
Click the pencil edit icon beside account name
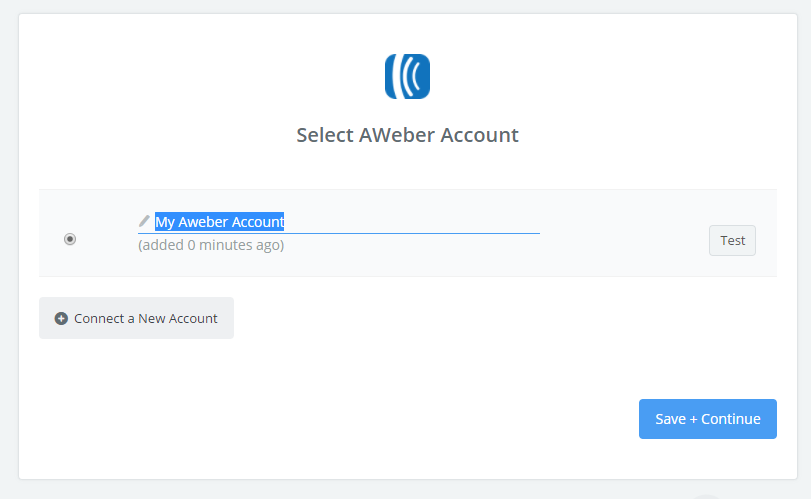144,221
